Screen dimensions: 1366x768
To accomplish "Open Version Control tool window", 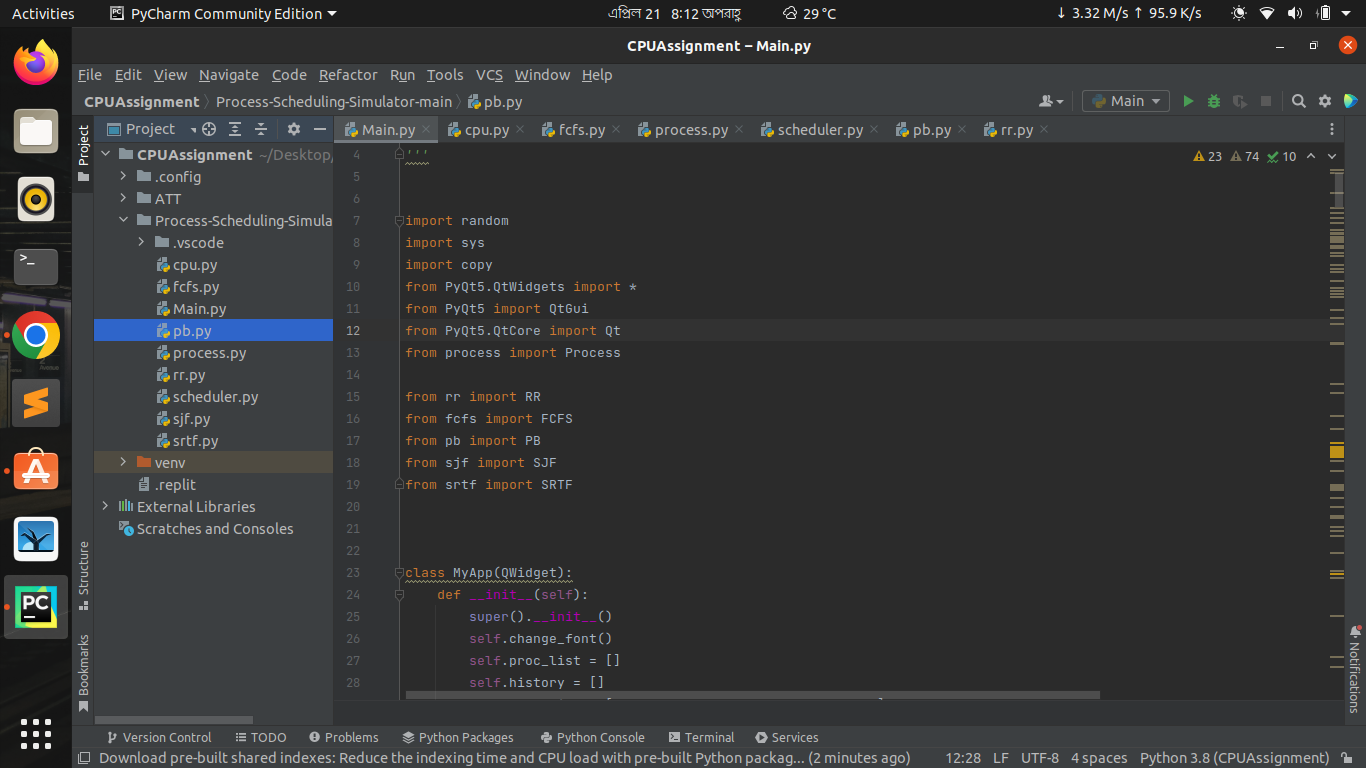I will point(158,737).
